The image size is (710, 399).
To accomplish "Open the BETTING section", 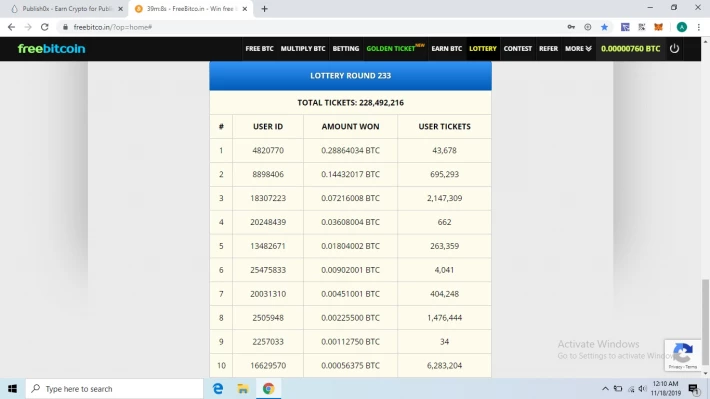I will coord(345,48).
